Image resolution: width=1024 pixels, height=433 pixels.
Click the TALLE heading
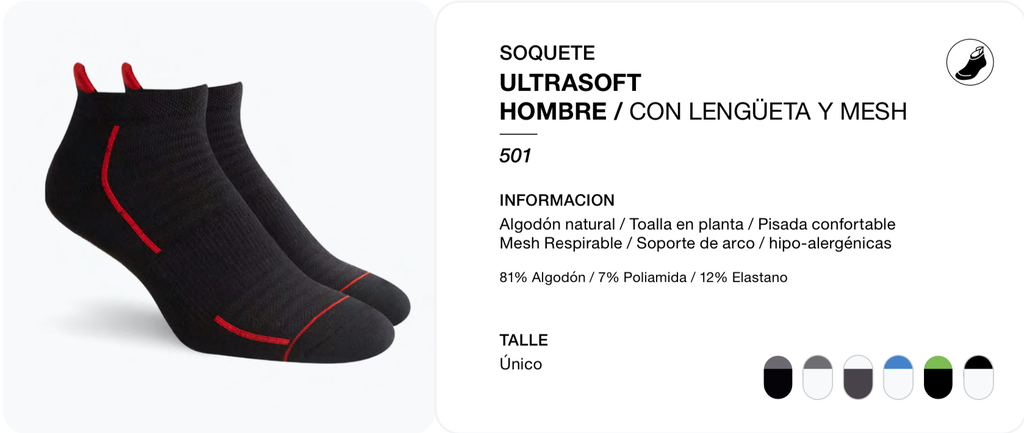click(524, 340)
